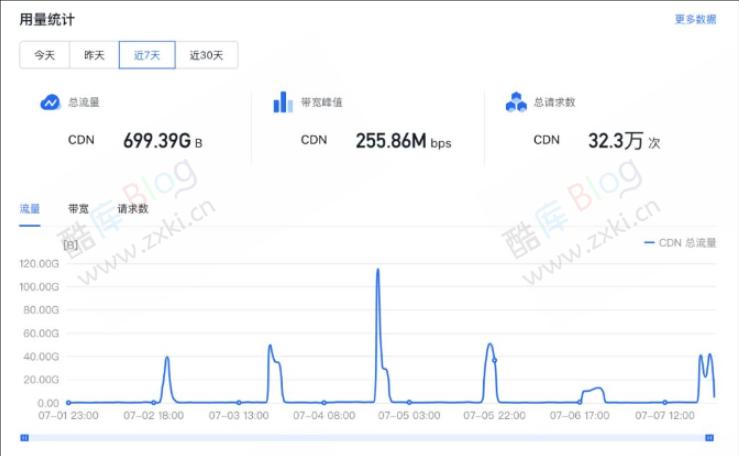739x456 pixels.
Task: Click the data point at 07-03 13:00
Action: click(239, 403)
